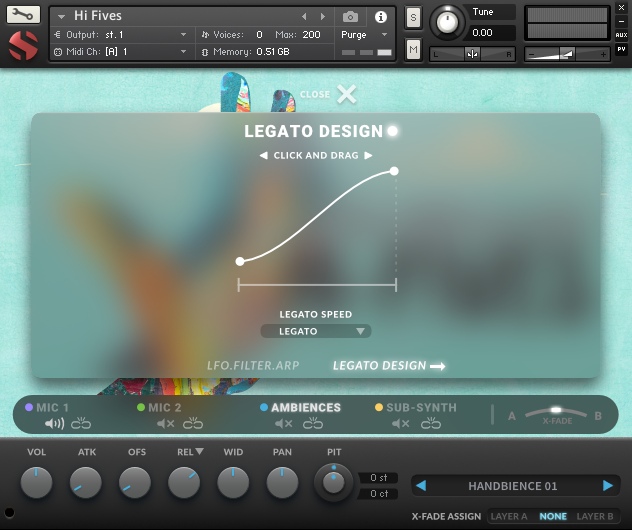Click the A/B X-FADE slider handle
632x530 pixels.
[556, 410]
